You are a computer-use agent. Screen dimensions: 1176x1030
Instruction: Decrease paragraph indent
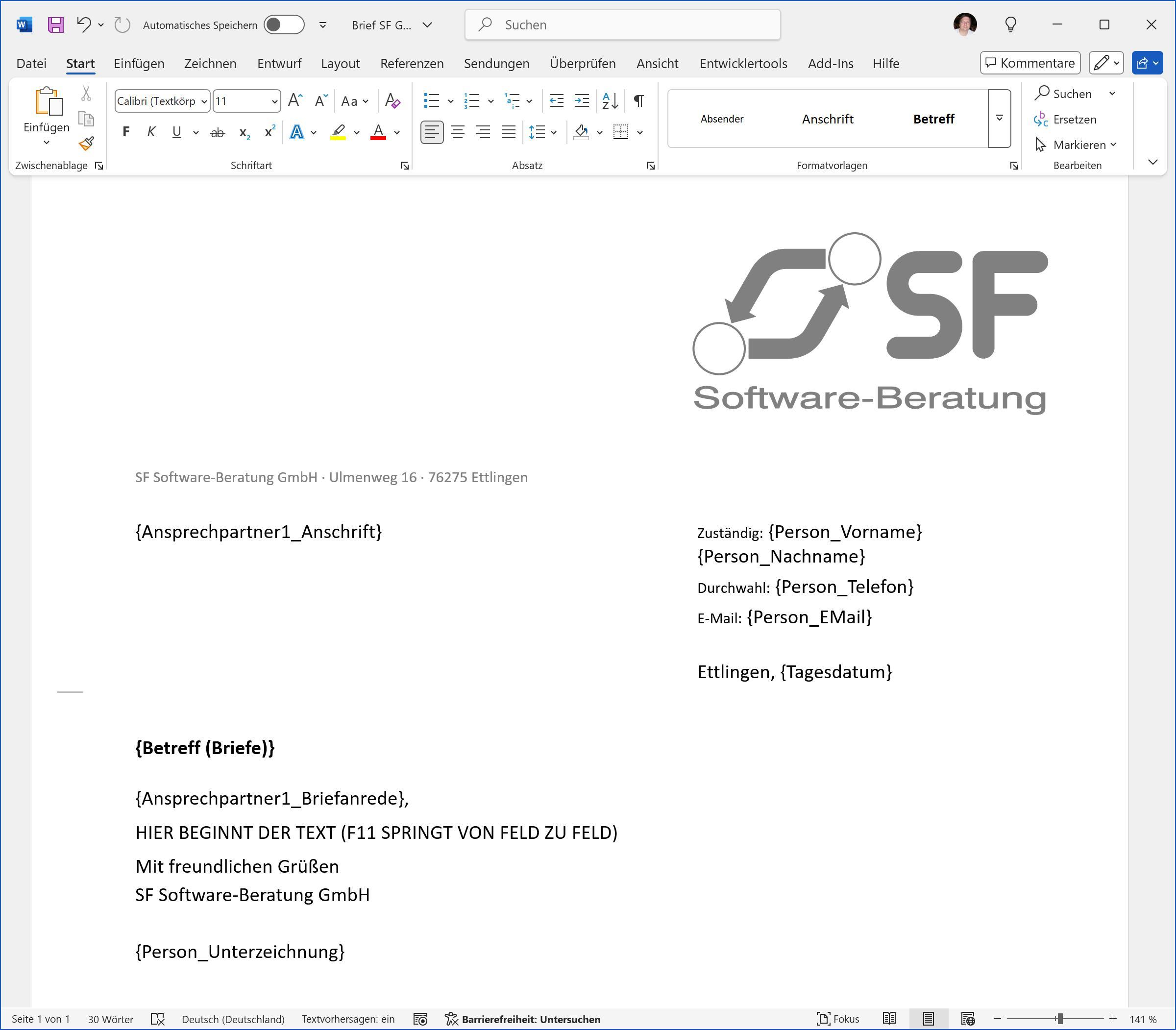point(556,100)
